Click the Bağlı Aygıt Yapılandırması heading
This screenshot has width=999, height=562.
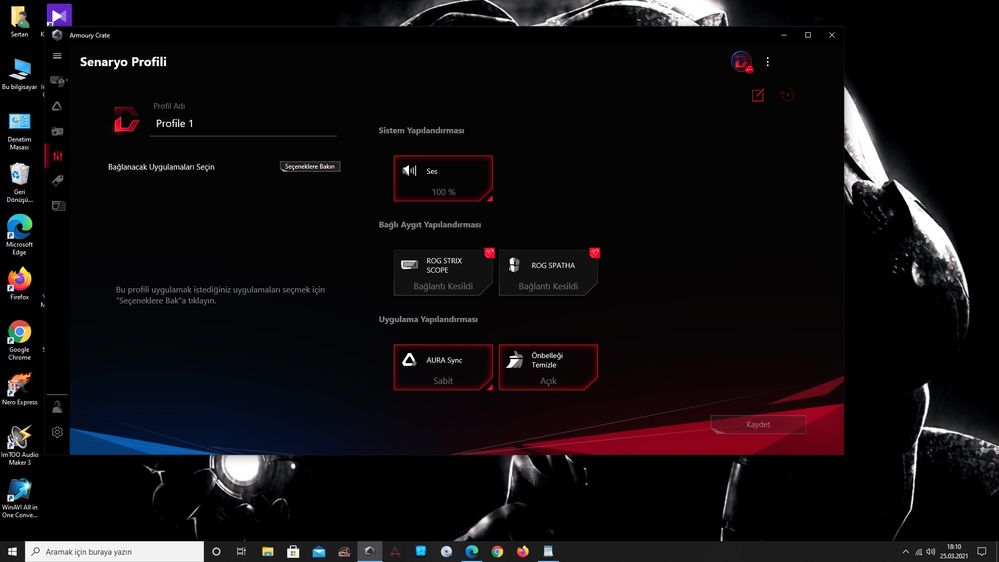pyautogui.click(x=429, y=224)
